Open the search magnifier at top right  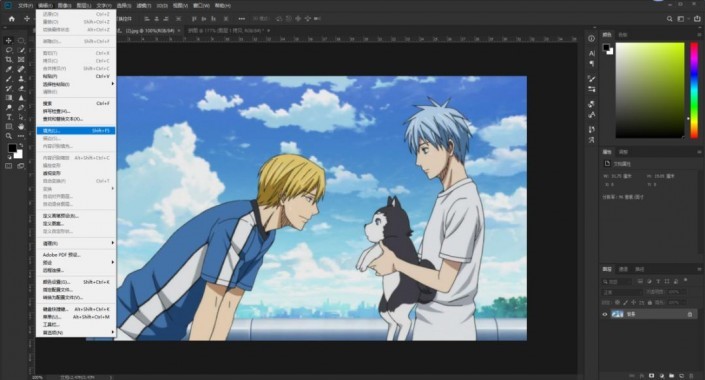(x=669, y=19)
